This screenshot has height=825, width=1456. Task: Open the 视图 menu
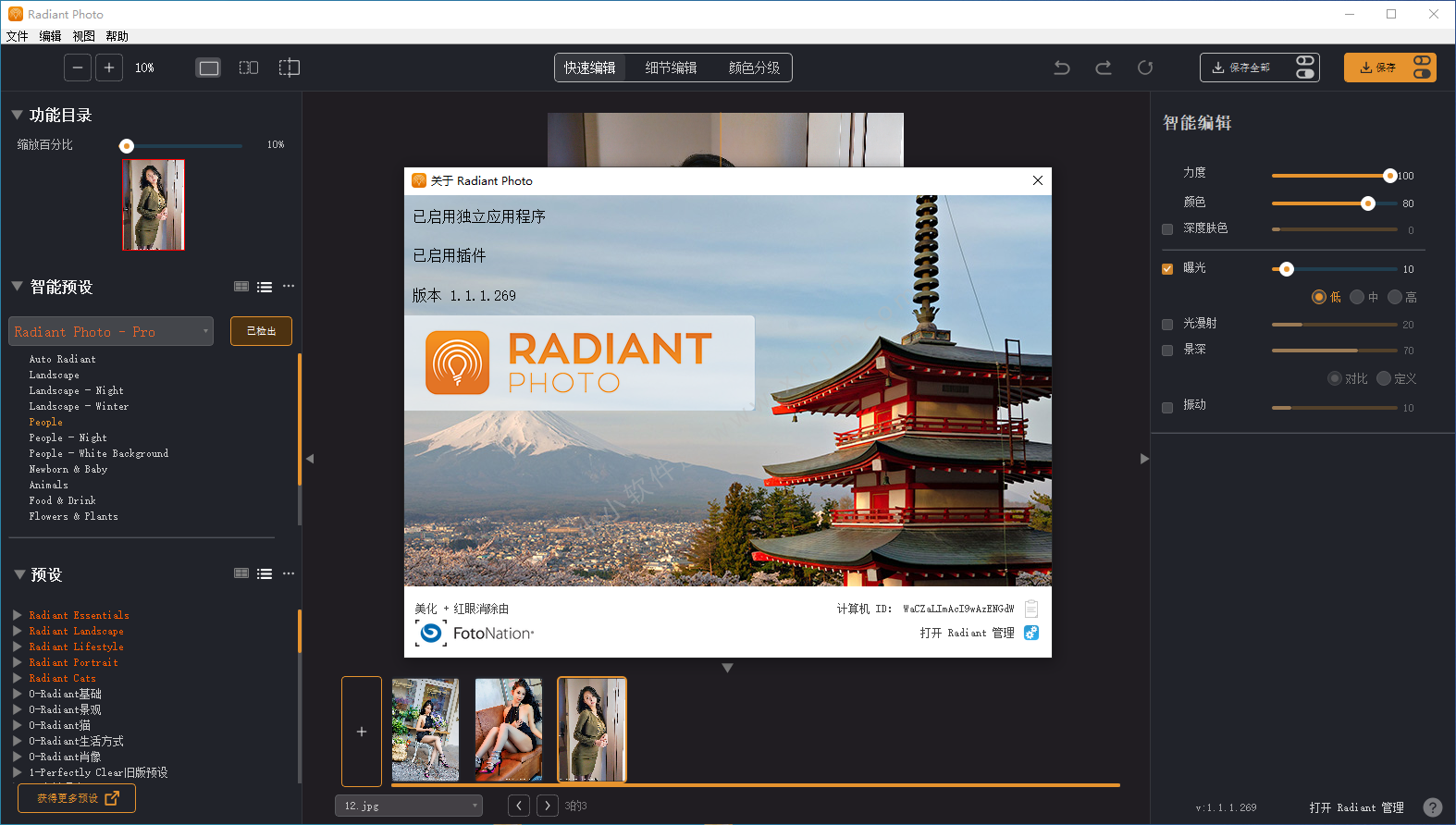click(x=83, y=36)
